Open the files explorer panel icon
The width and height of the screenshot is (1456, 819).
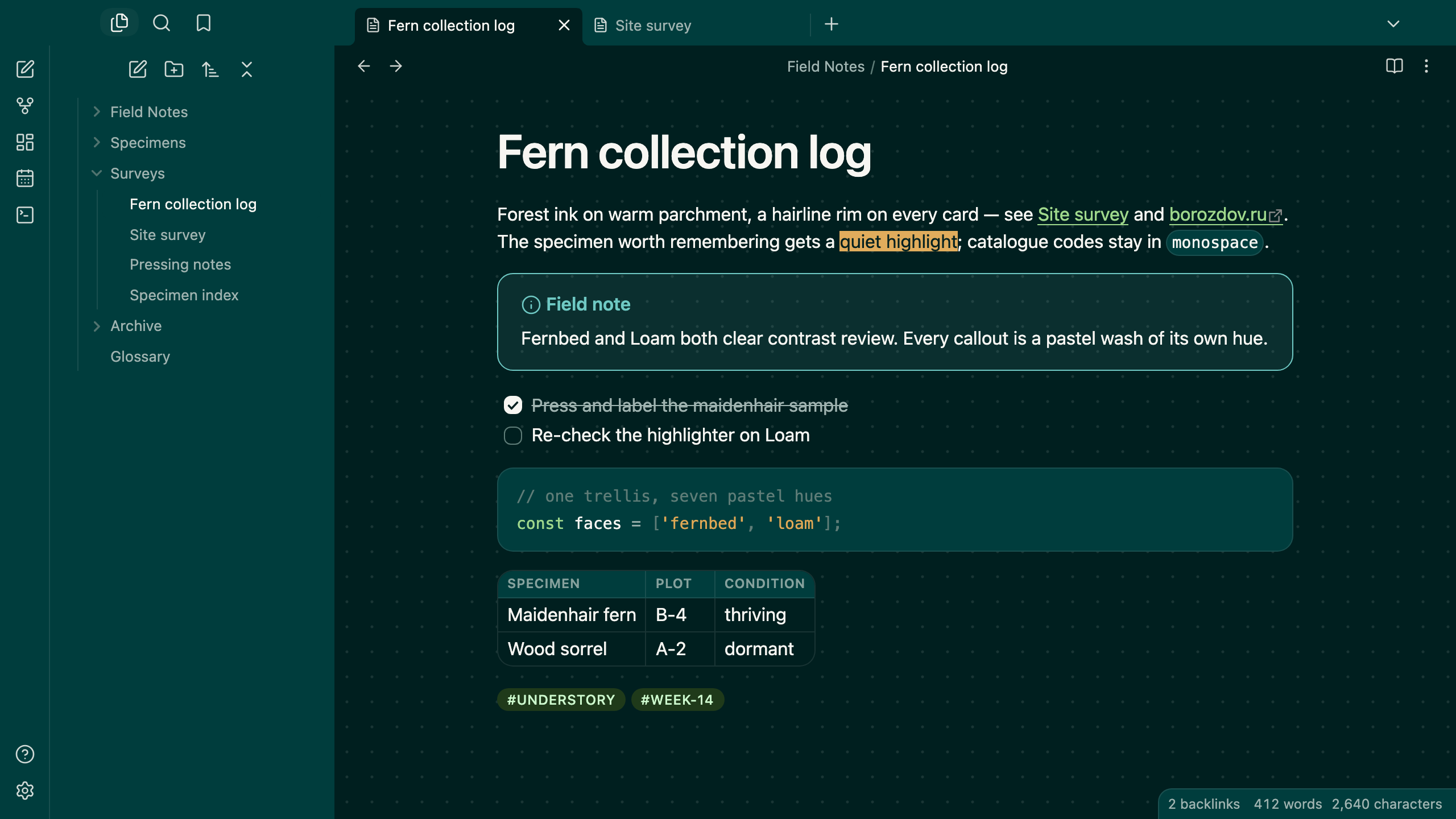coord(119,23)
